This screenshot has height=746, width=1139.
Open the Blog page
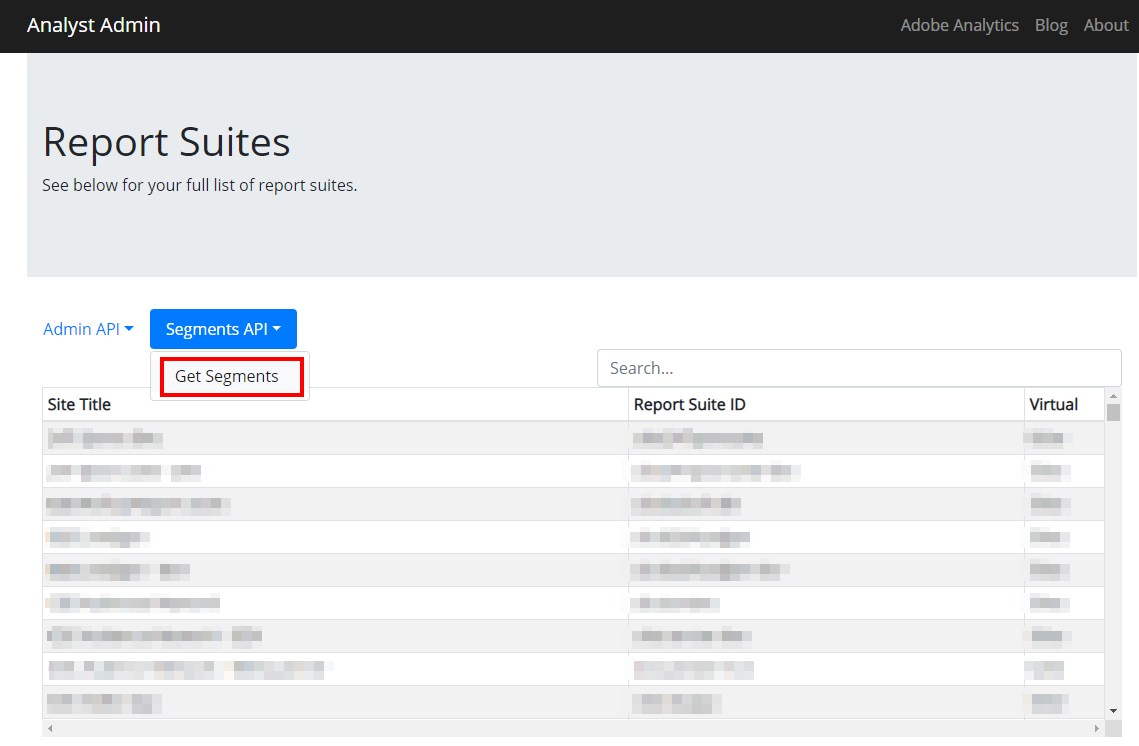pos(1051,25)
